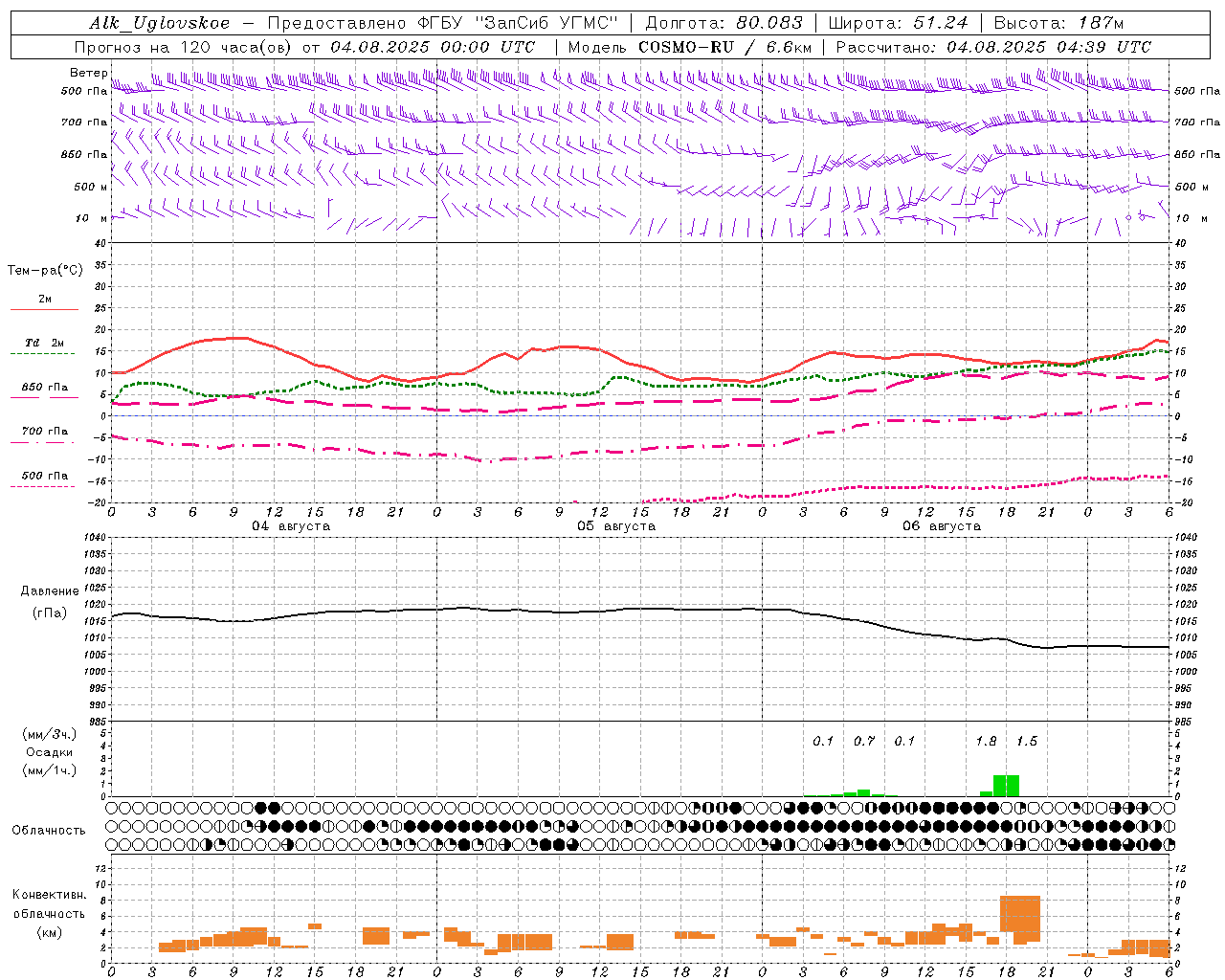Click the calculation time 04.08.2025 04:39 UTC
Image resolution: width=1225 pixels, height=980 pixels.
(1049, 47)
